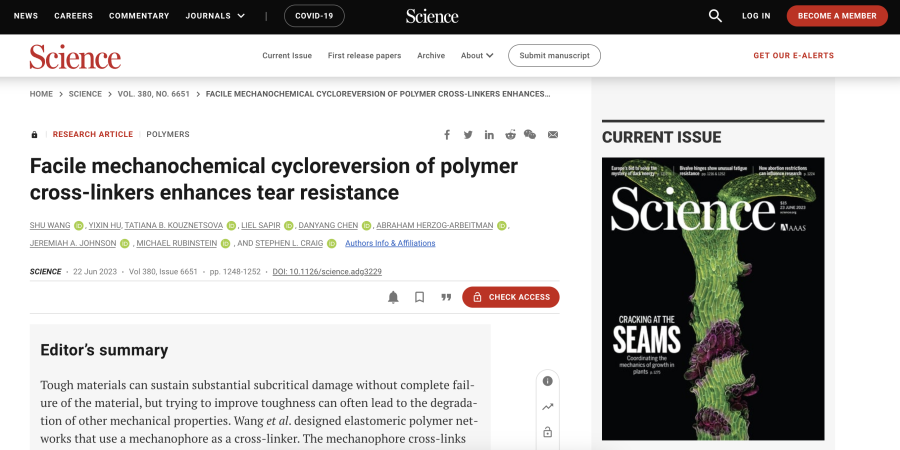900x450 pixels.
Task: Open the current issue cover thumbnail
Action: click(x=713, y=298)
